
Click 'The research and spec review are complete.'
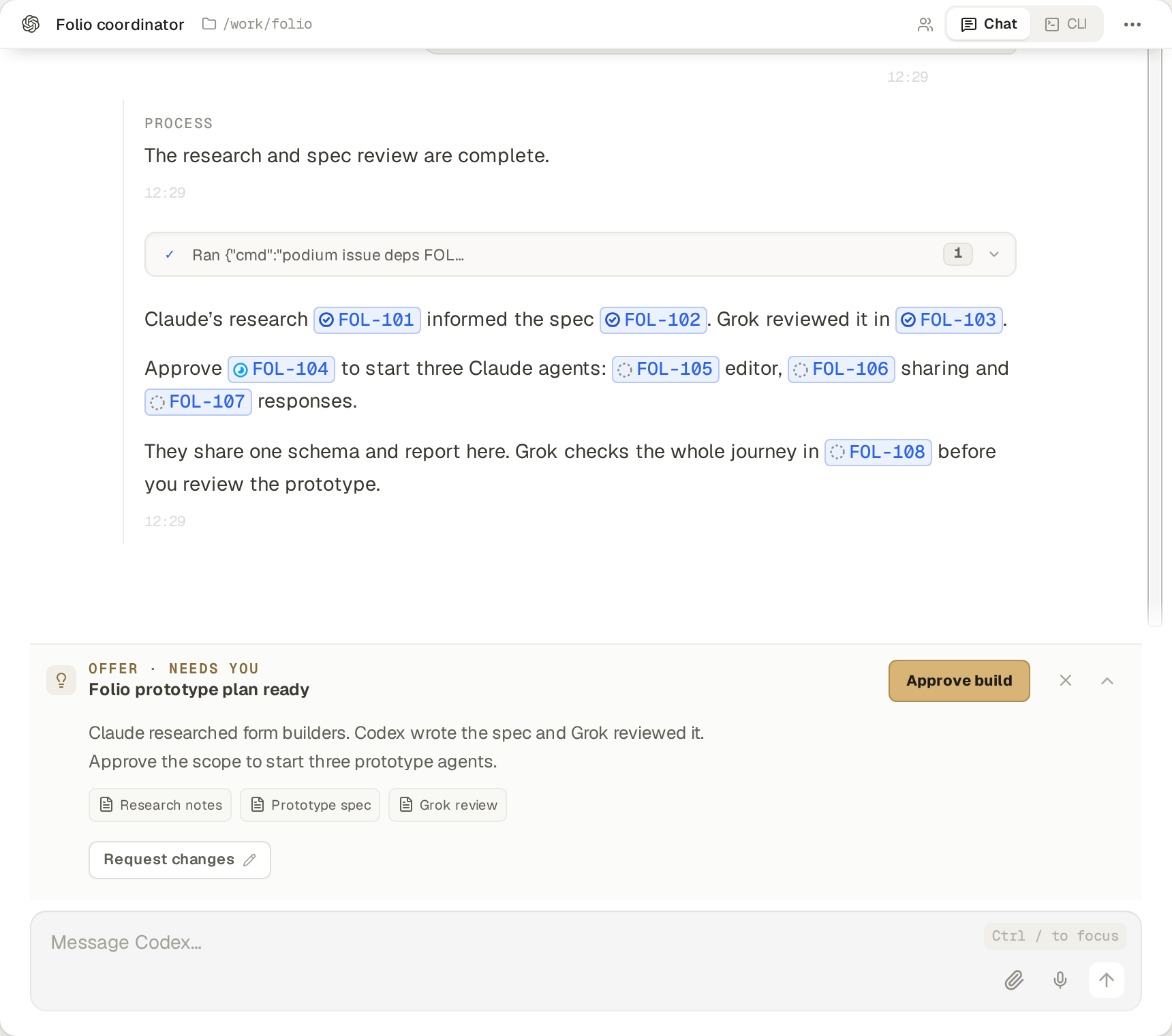point(347,156)
